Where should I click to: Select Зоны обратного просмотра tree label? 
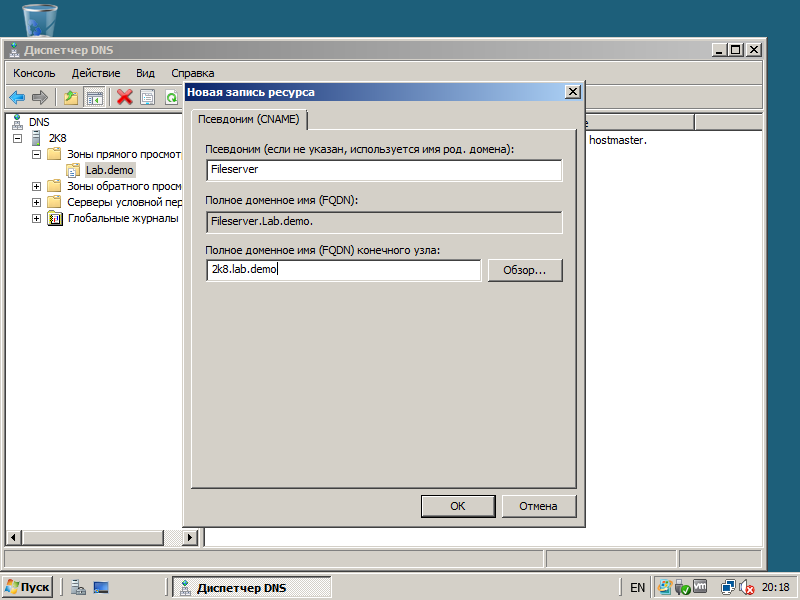click(x=124, y=186)
